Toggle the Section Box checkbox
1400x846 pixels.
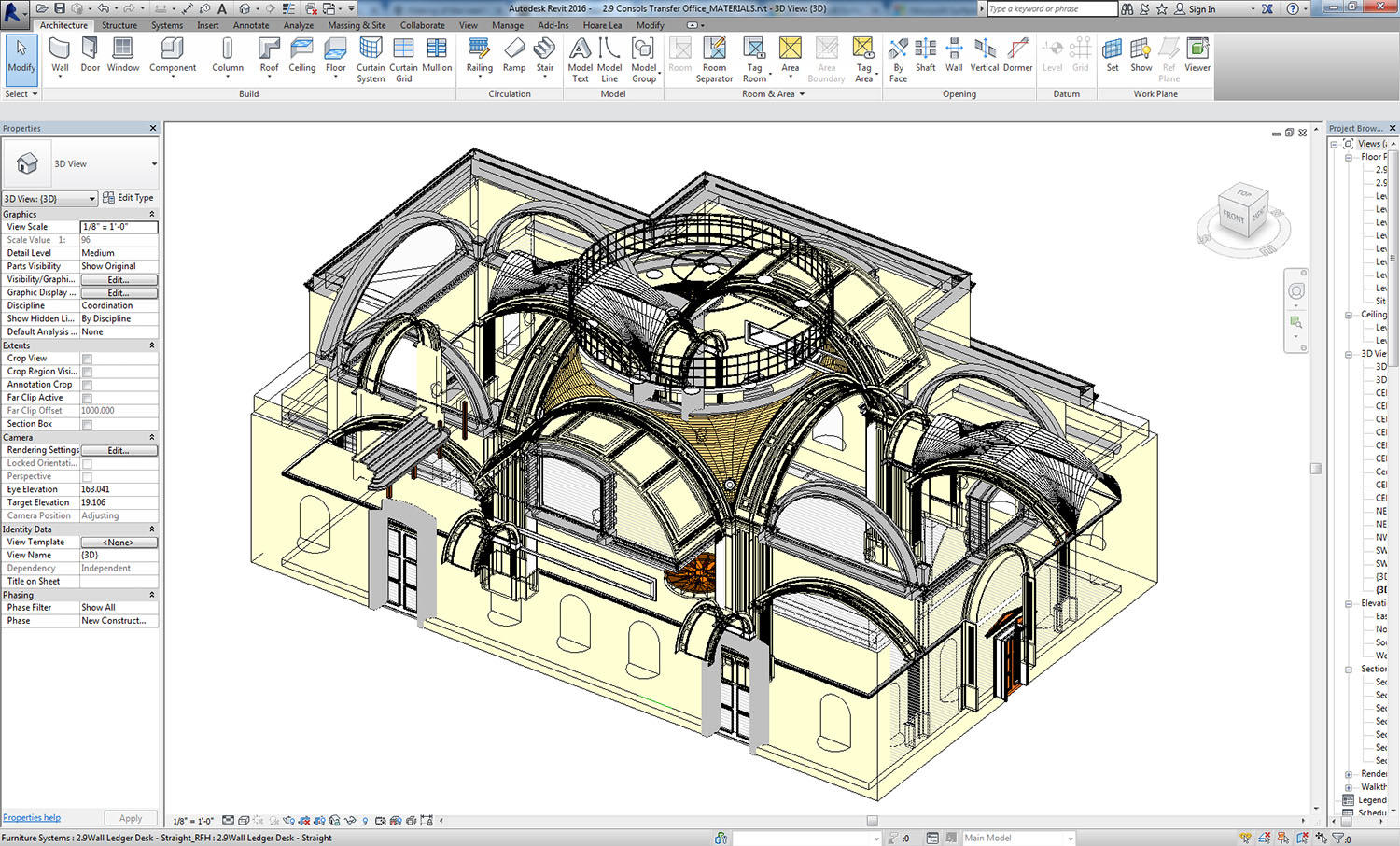[x=87, y=425]
